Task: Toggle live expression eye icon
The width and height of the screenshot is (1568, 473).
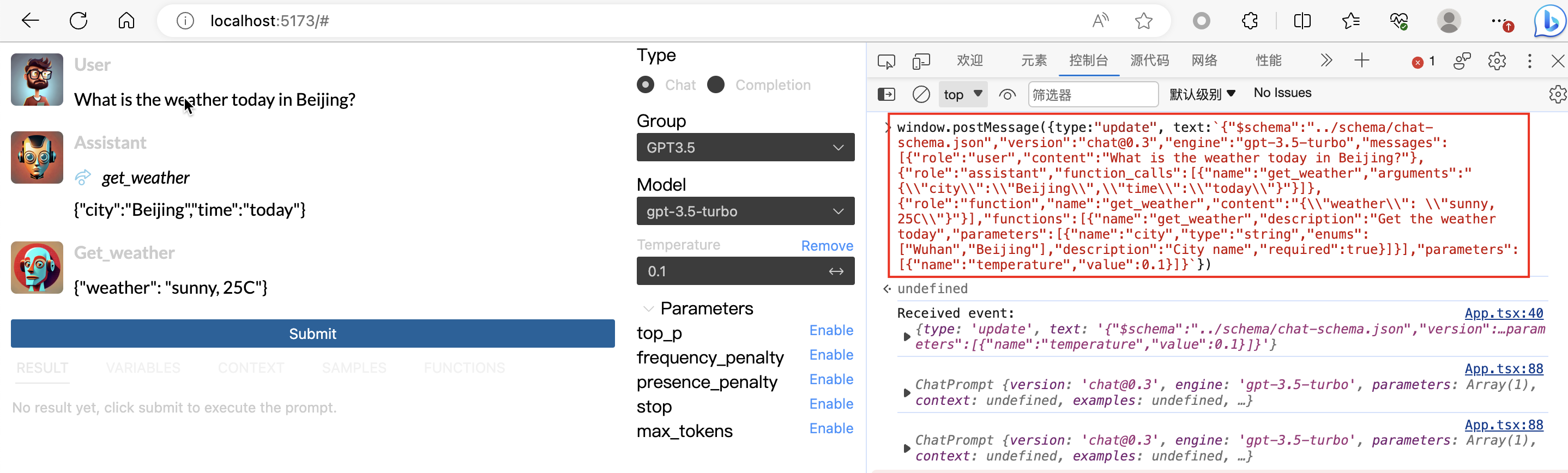Action: coord(1008,94)
